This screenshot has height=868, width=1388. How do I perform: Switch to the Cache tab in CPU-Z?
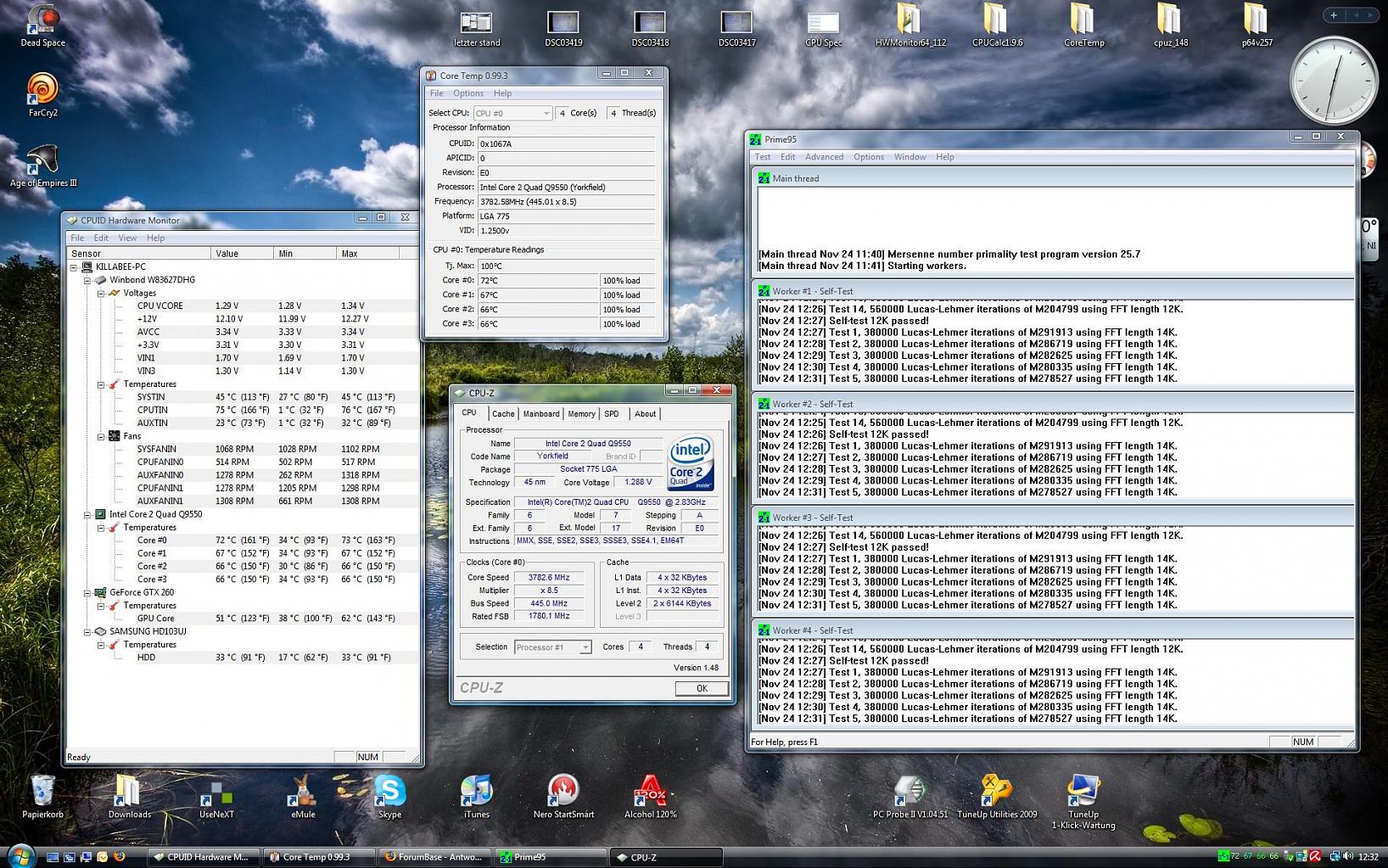click(x=503, y=414)
